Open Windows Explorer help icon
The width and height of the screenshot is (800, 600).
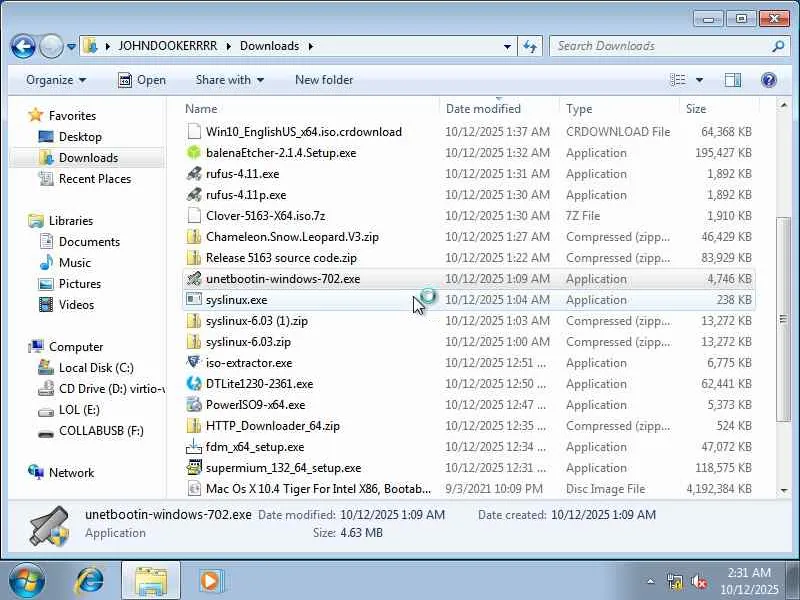(769, 80)
